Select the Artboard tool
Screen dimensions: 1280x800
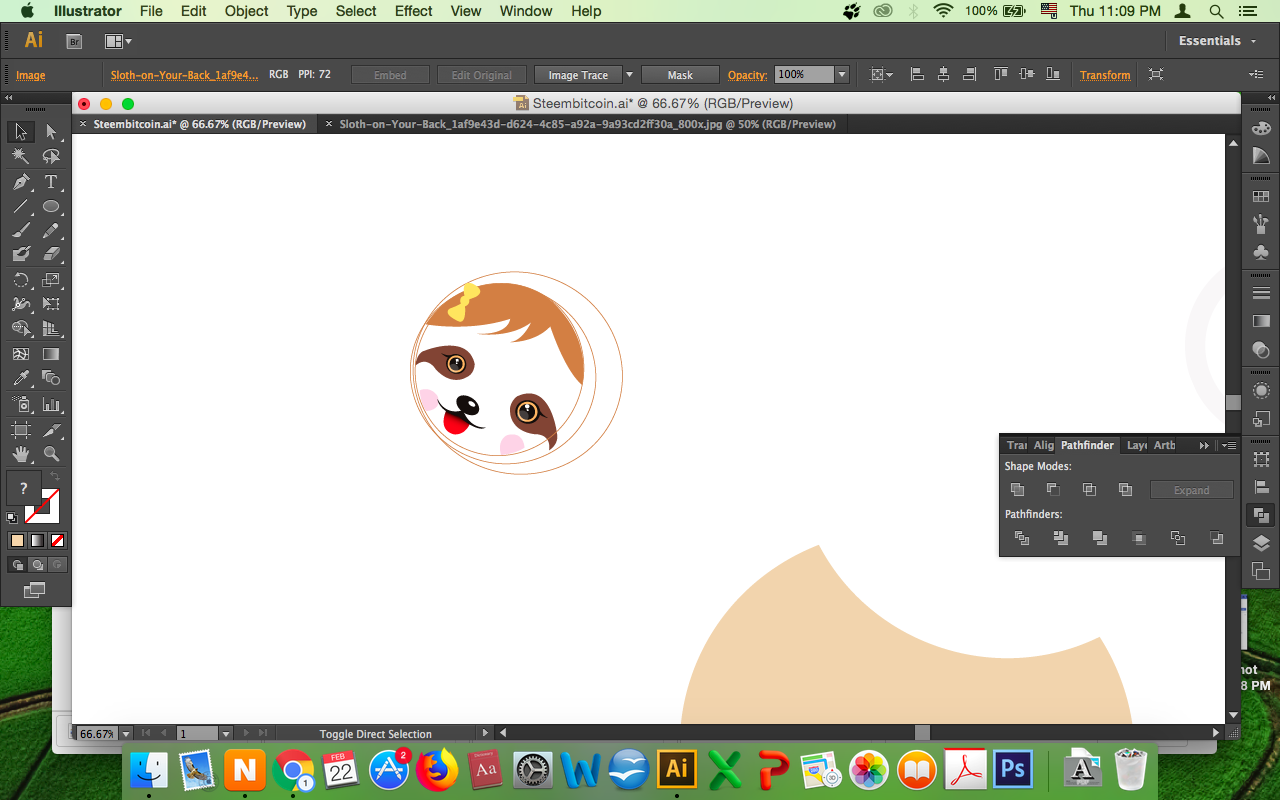point(21,430)
